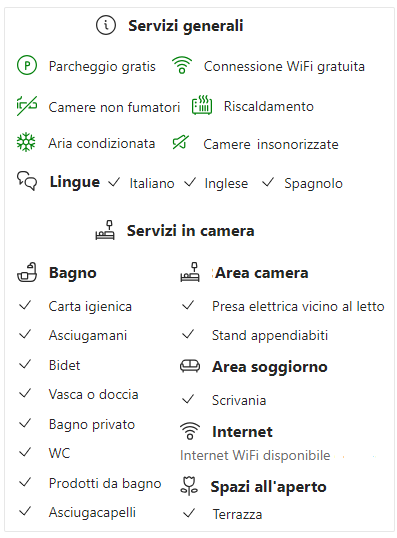Click the Presa elettrica vicino al letto item
Screen dimensions: 397x538
tap(298, 306)
